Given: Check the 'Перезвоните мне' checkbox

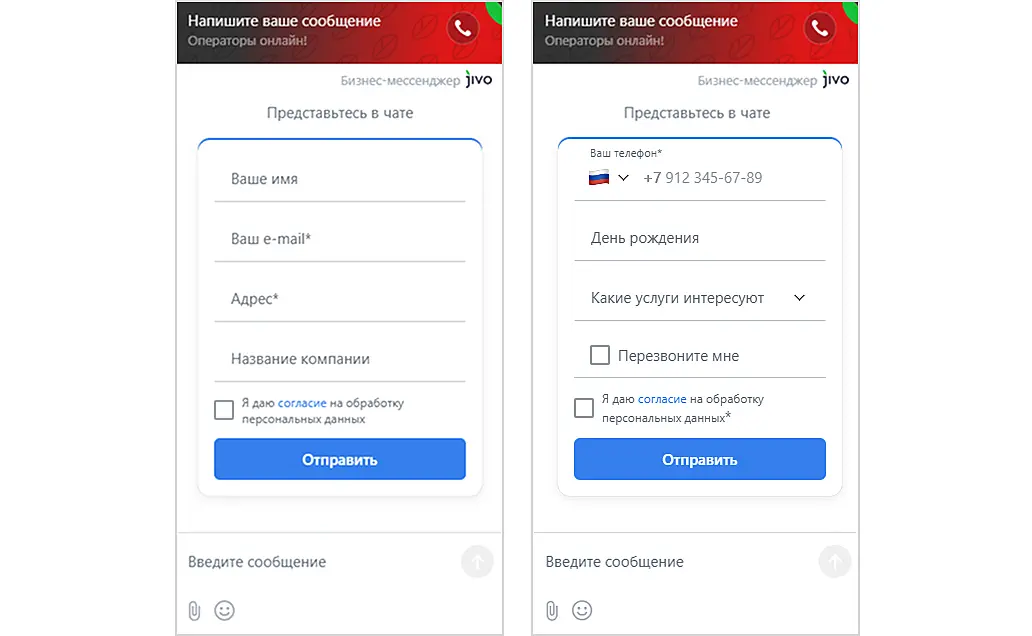Looking at the screenshot, I should [600, 356].
